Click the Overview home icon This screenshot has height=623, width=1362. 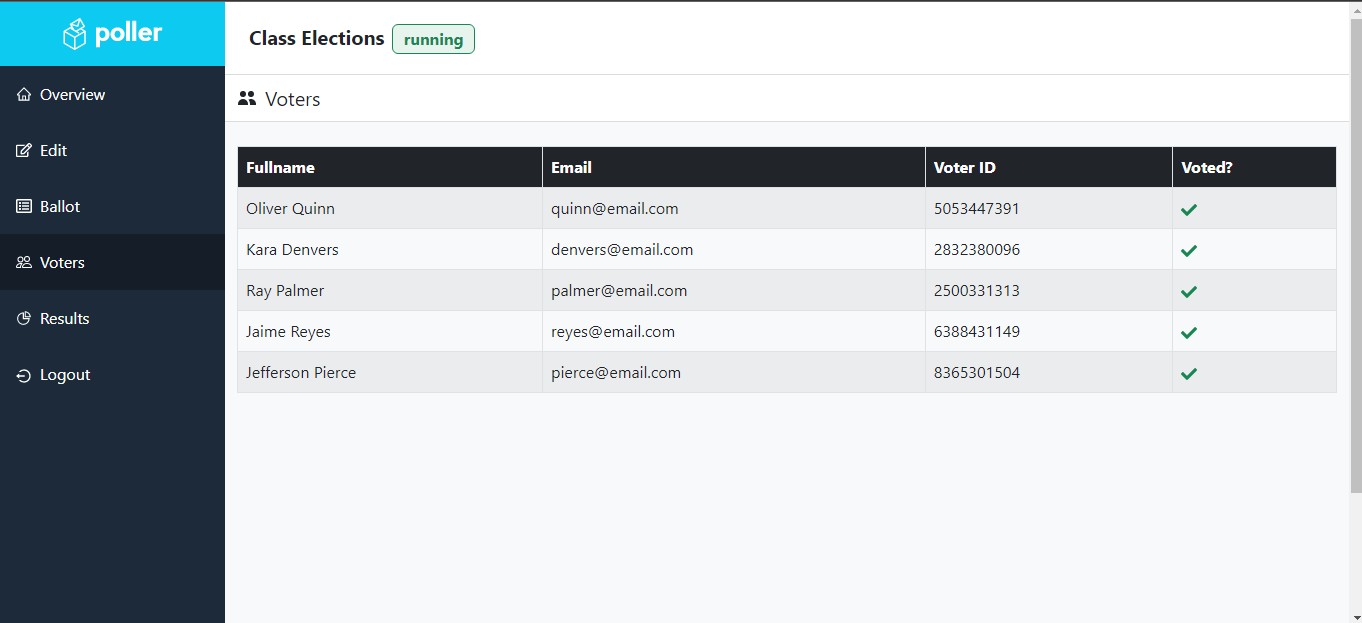24,94
